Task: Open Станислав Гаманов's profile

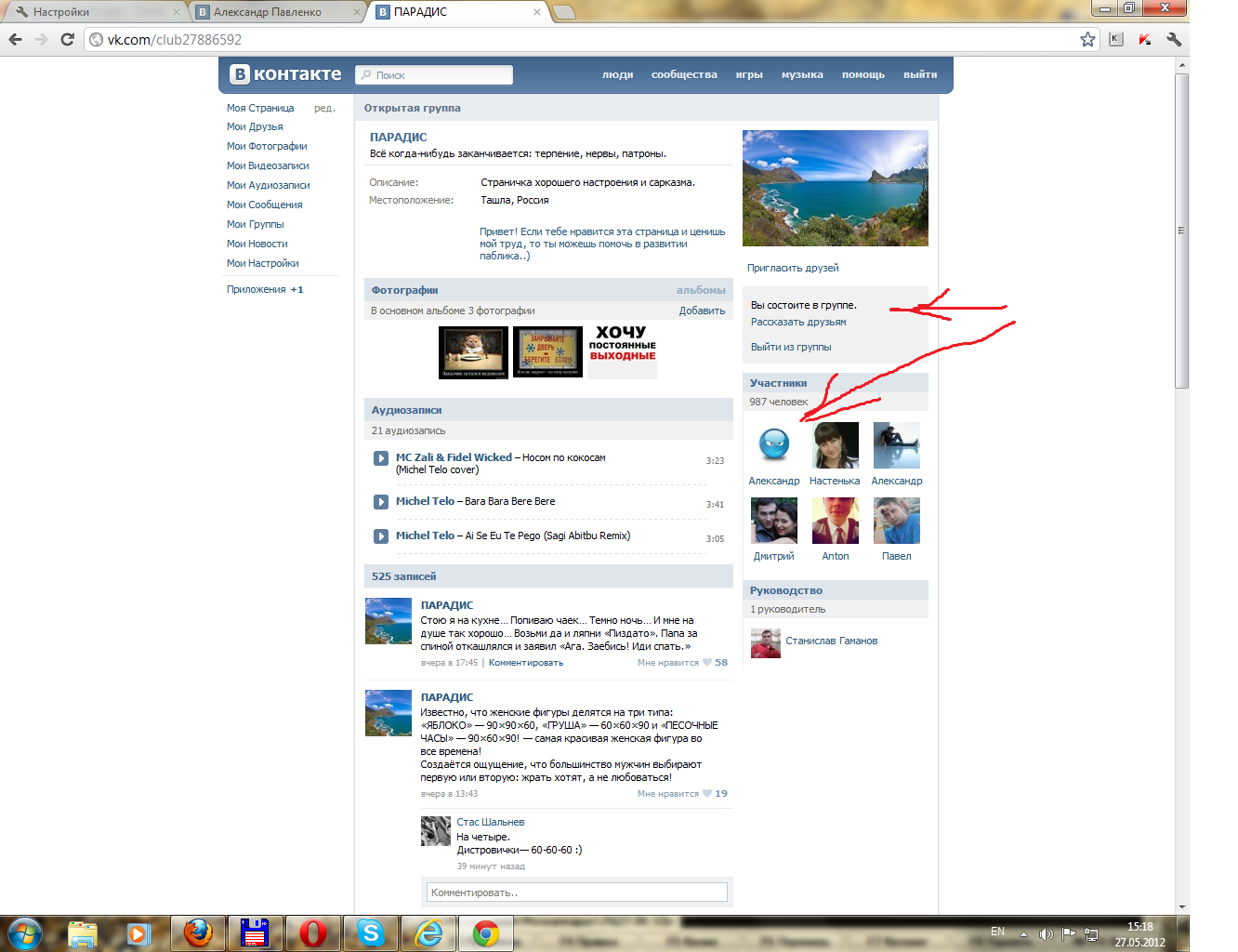Action: click(x=831, y=641)
